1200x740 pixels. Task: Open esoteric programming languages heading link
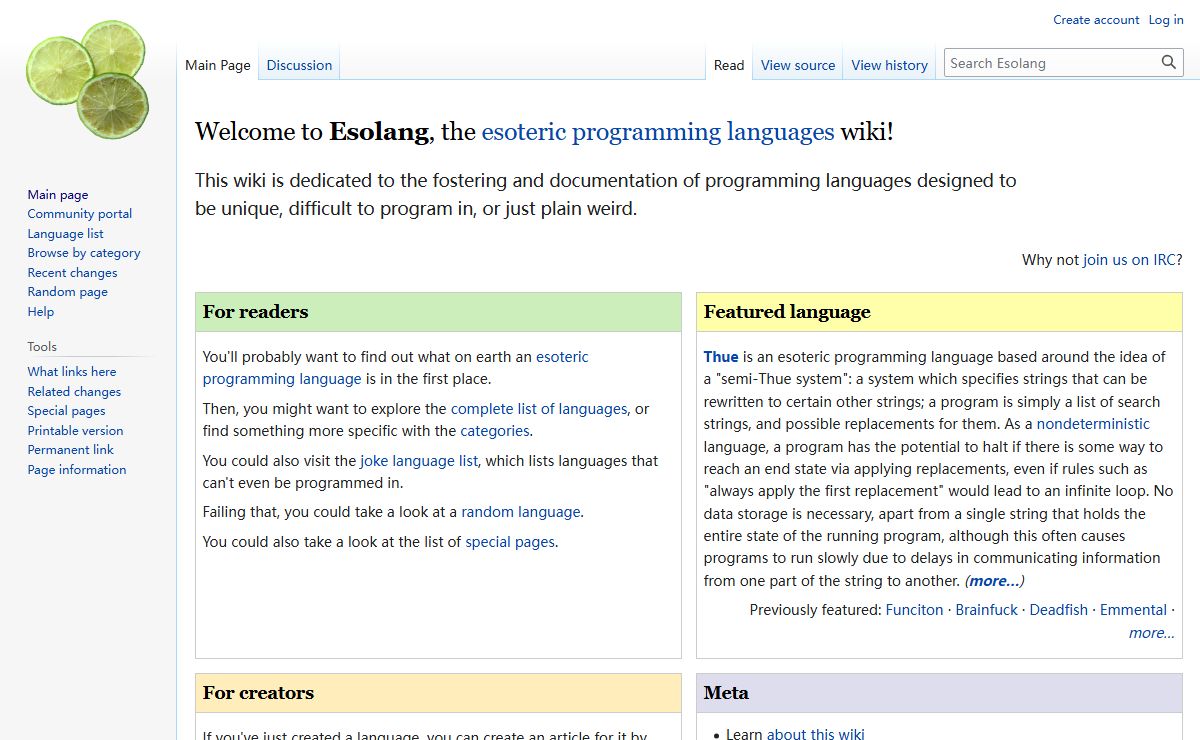(x=658, y=132)
